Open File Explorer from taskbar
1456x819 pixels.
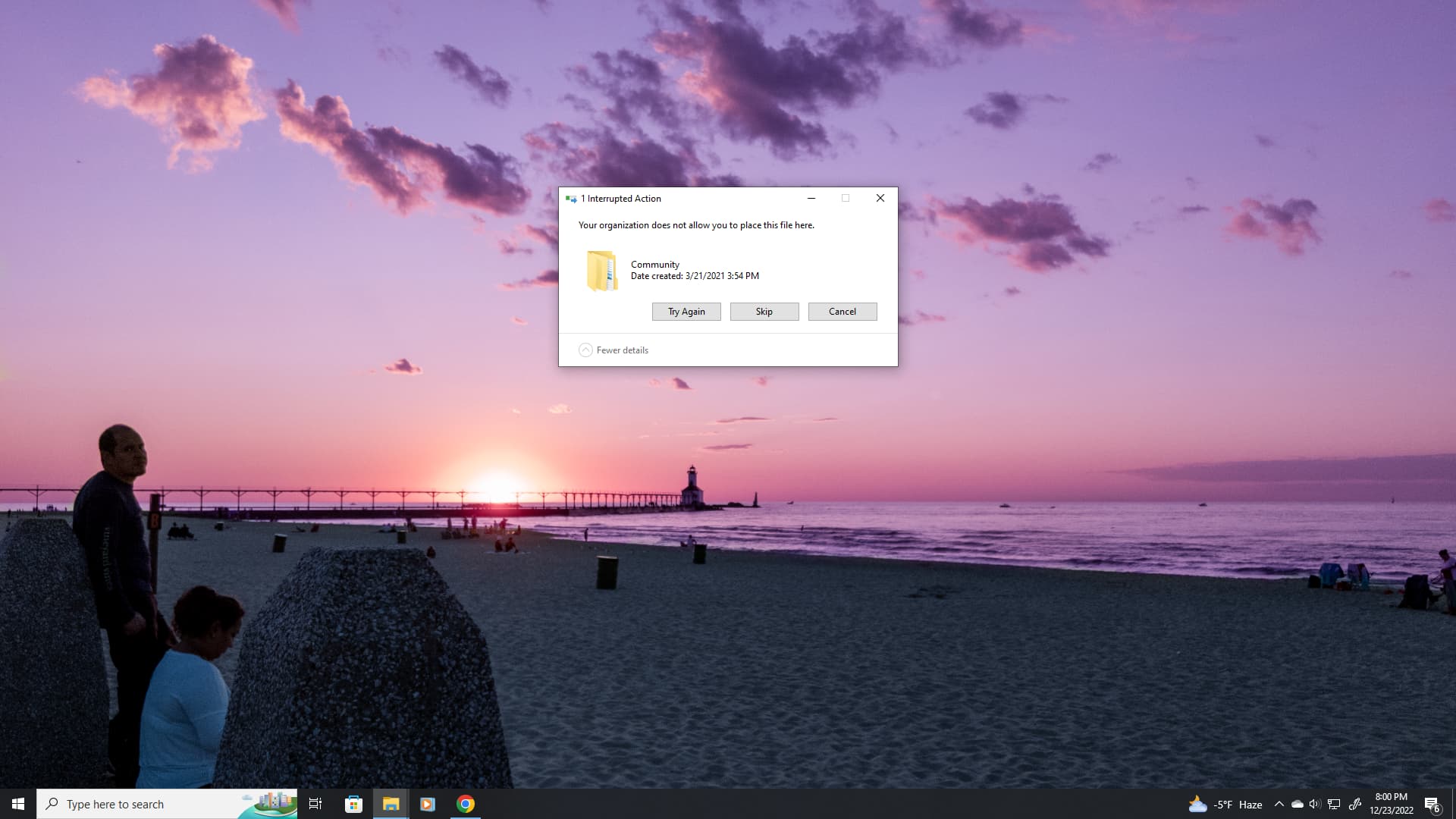pyautogui.click(x=391, y=804)
